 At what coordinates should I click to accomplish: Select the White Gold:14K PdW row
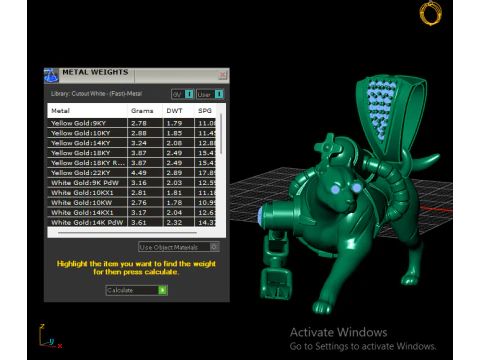point(132,222)
